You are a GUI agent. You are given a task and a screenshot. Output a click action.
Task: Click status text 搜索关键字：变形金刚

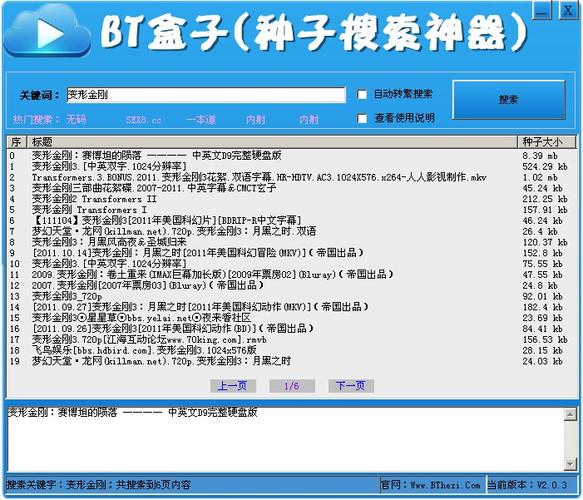tap(99, 485)
